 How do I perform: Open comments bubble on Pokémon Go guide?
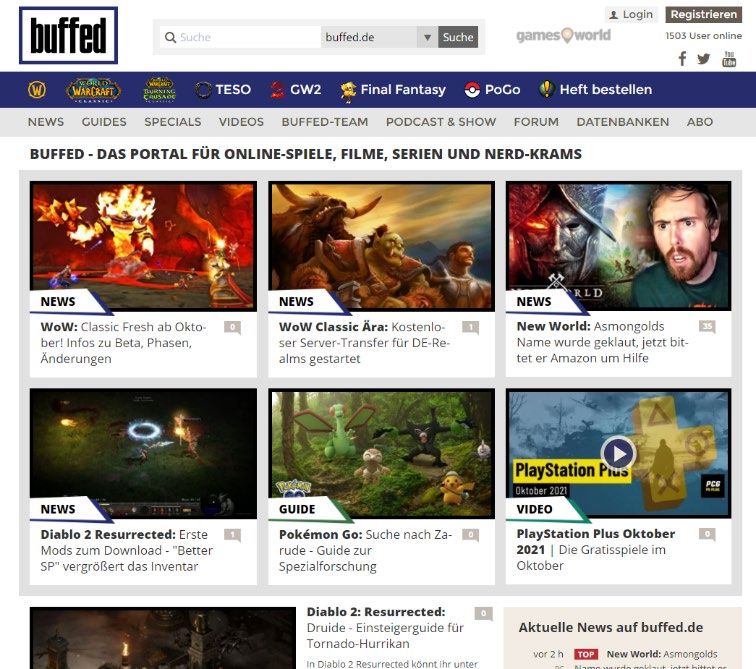(x=471, y=535)
